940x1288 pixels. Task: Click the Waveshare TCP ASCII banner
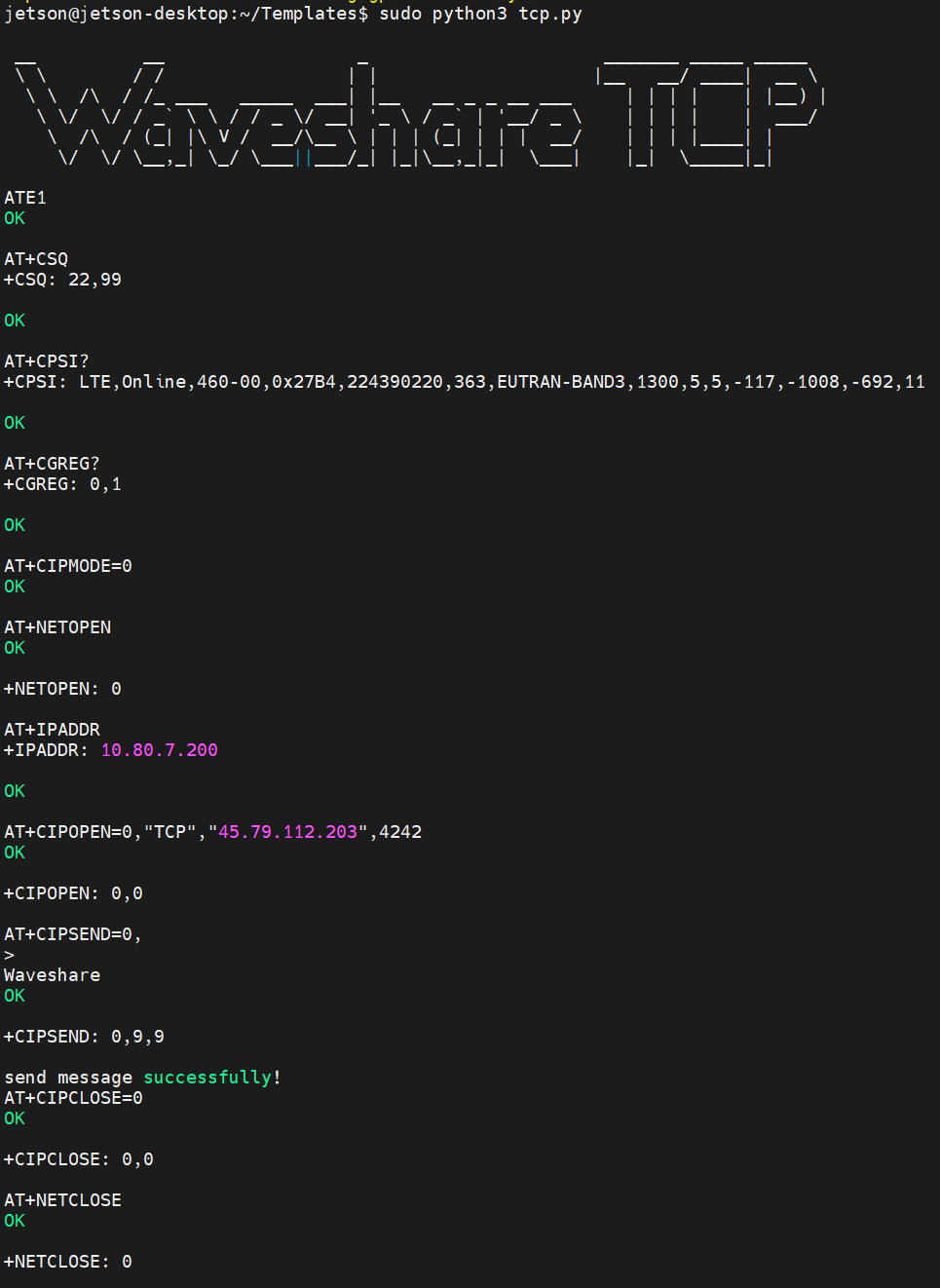420,113
